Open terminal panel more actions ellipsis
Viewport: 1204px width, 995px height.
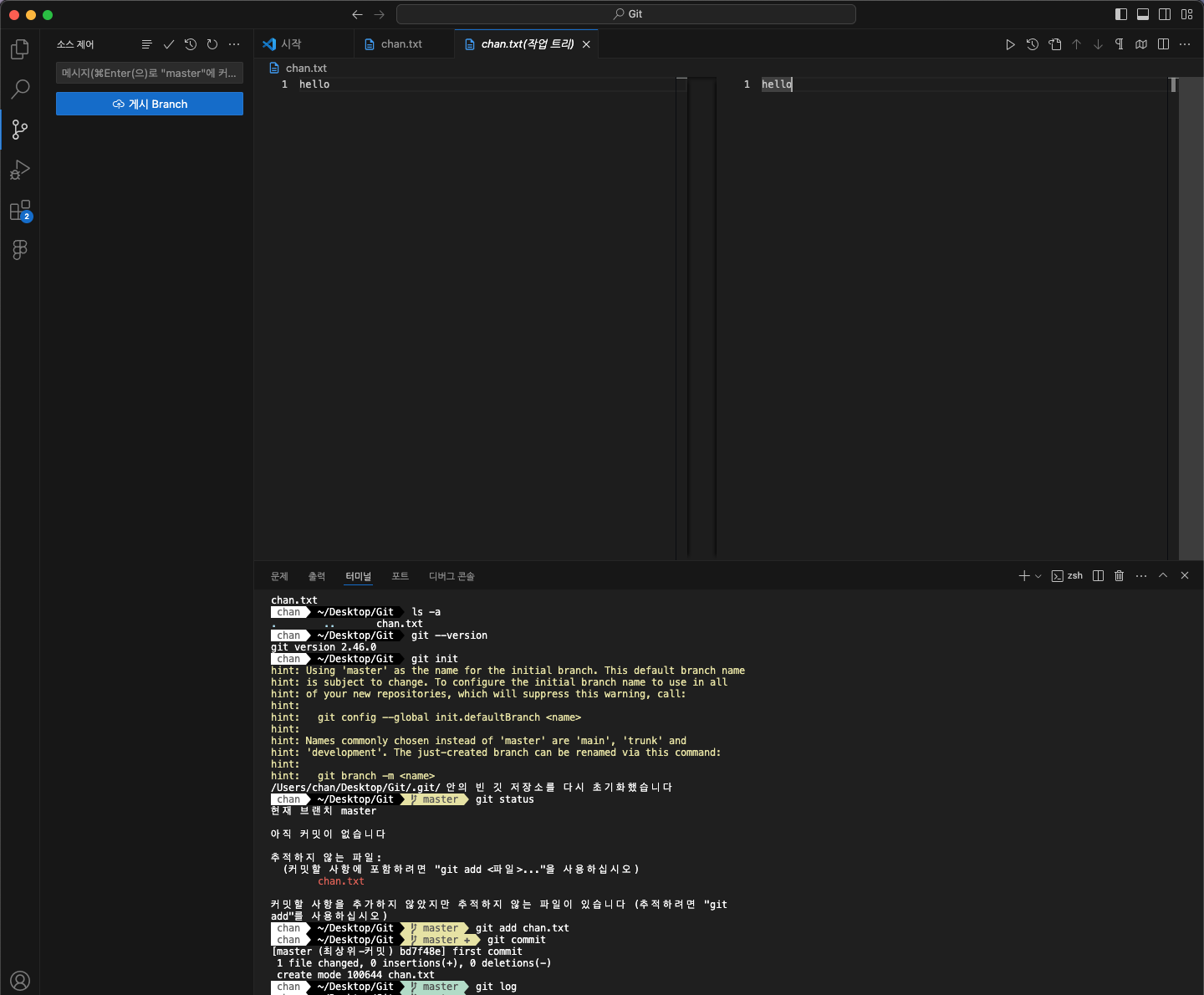pos(1141,576)
